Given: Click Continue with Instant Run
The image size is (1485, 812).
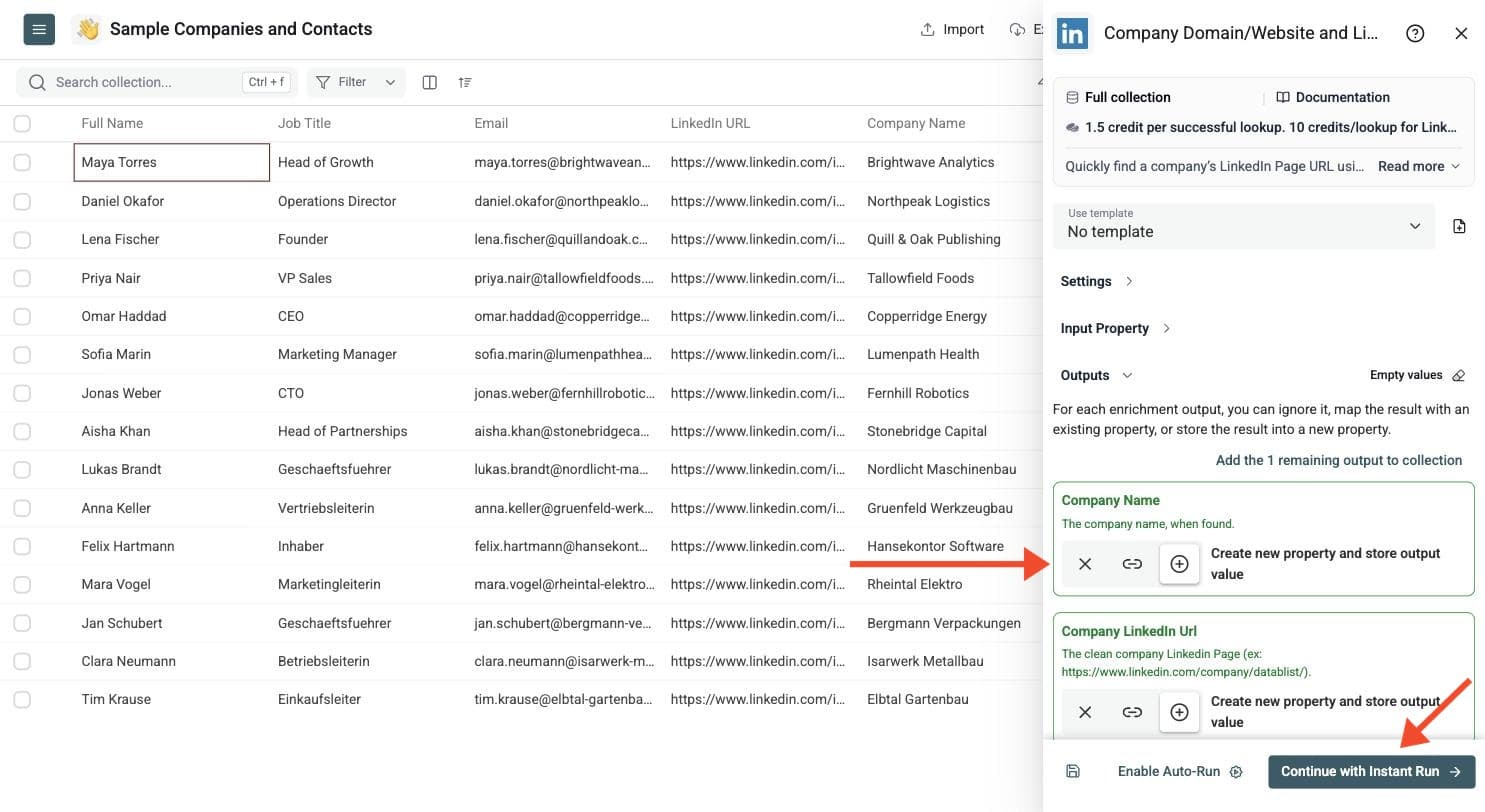Looking at the screenshot, I should 1371,771.
